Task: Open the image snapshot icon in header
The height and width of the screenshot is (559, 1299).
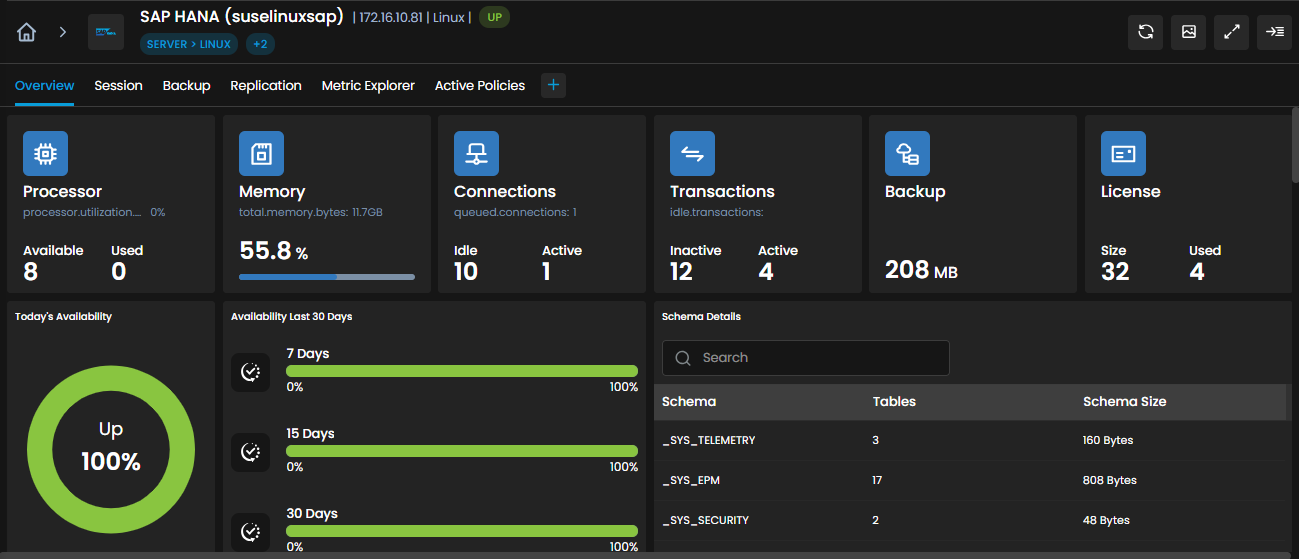Action: coord(1189,32)
